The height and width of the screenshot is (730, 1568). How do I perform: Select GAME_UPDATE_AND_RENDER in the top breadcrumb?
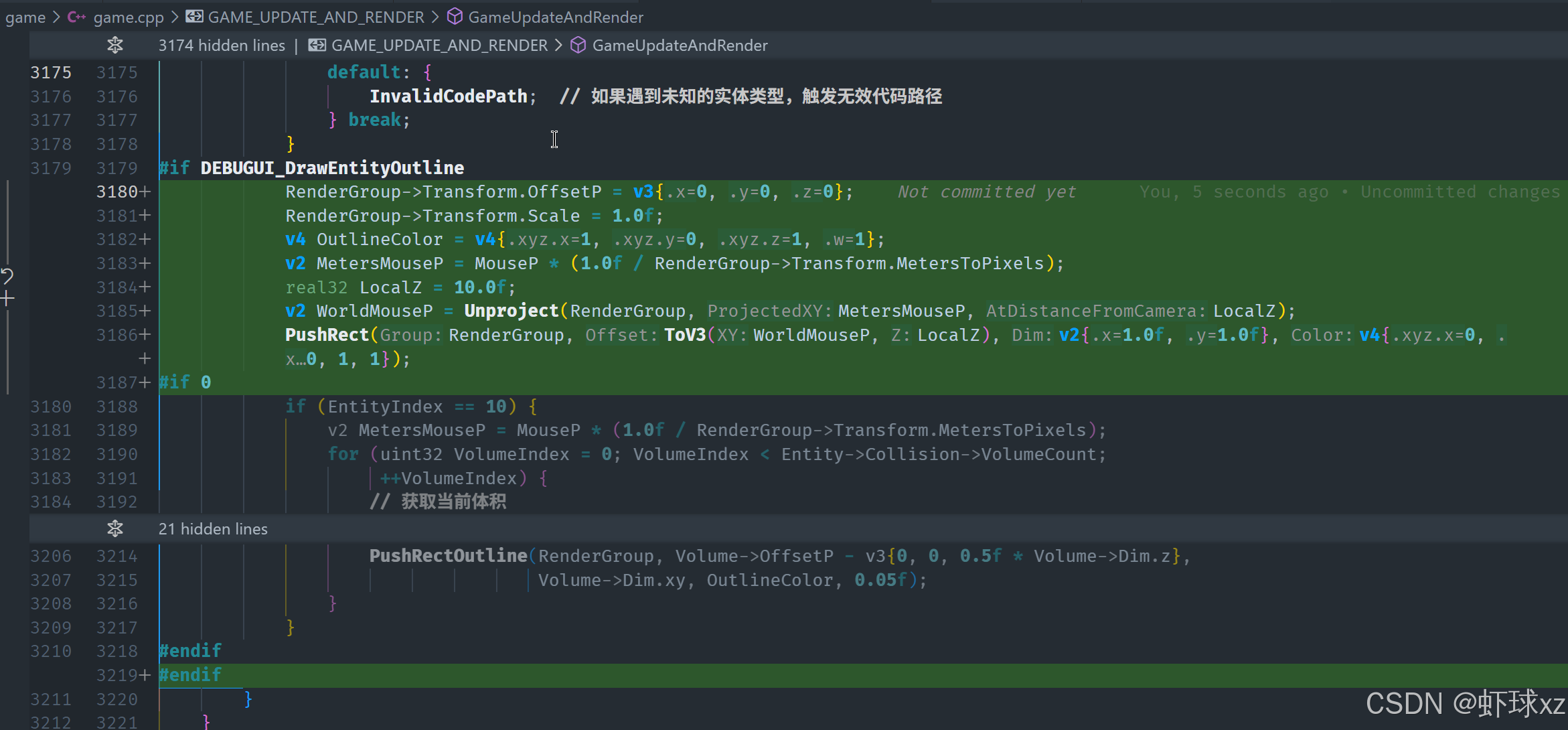[x=316, y=17]
